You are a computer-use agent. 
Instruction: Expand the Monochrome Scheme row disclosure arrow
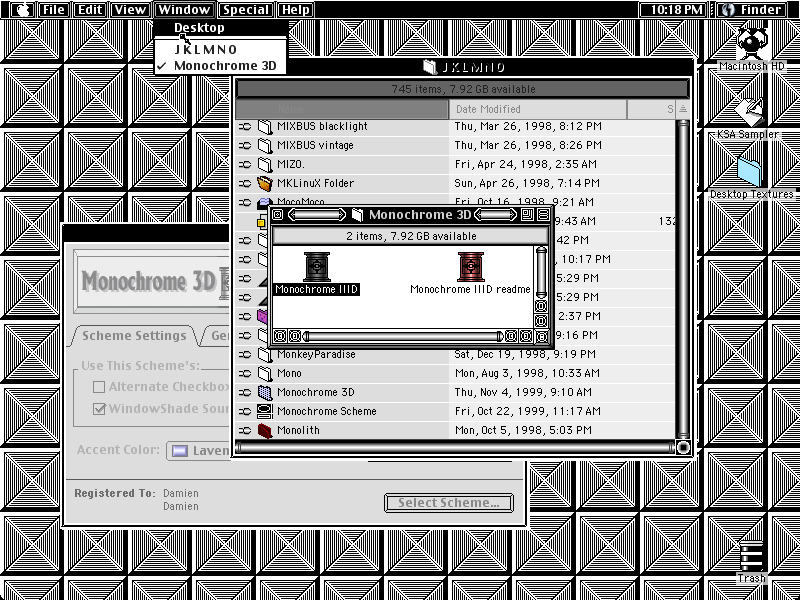[x=245, y=412]
